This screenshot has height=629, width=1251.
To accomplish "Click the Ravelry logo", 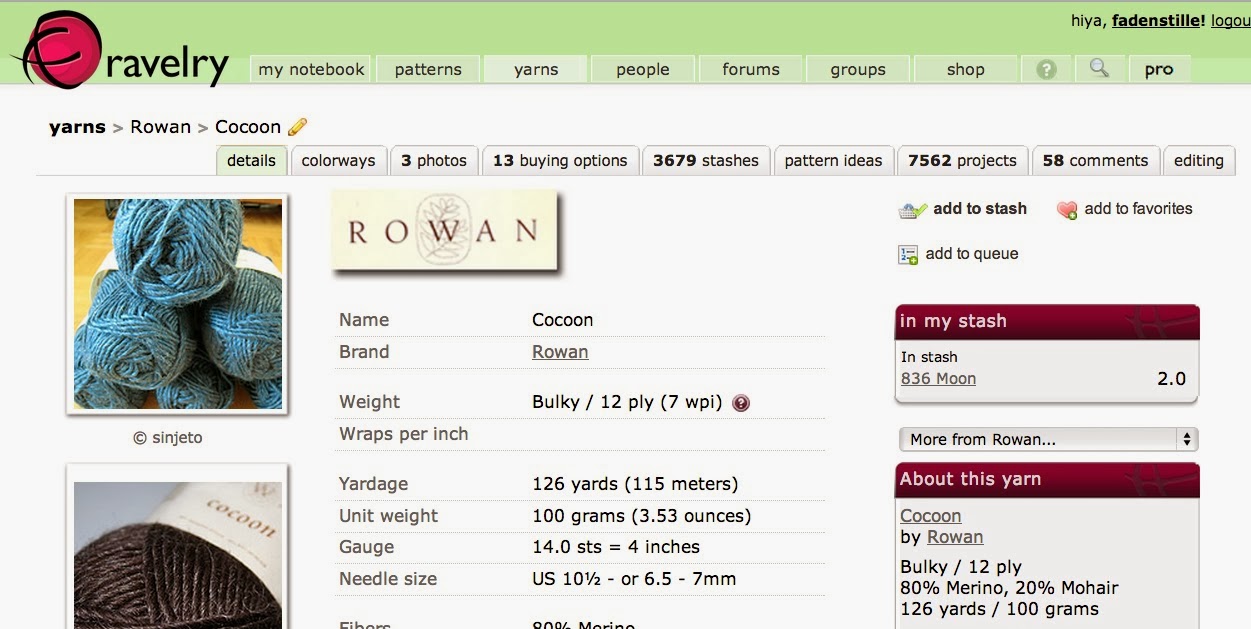I will pyautogui.click(x=120, y=50).
